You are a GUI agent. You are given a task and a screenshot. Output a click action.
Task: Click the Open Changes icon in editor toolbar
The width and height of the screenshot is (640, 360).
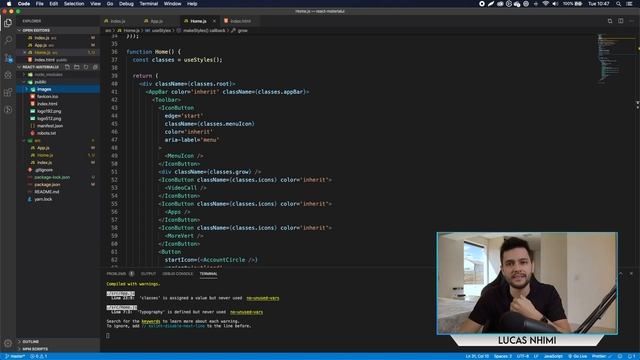610,21
